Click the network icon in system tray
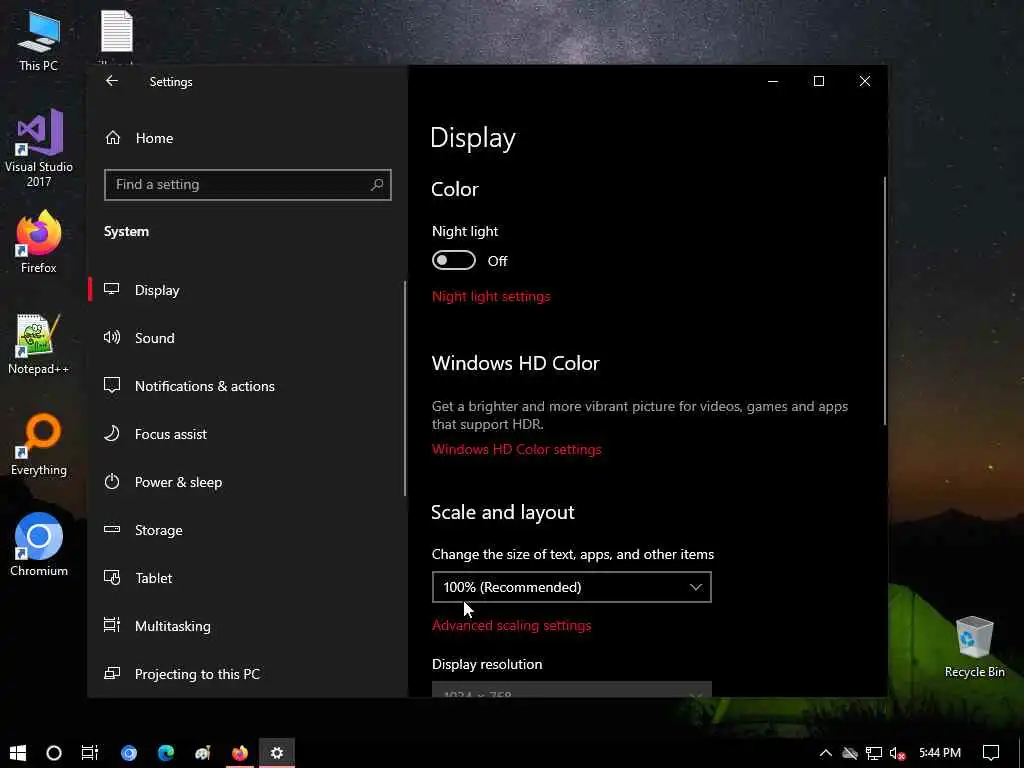This screenshot has height=768, width=1024. click(874, 753)
